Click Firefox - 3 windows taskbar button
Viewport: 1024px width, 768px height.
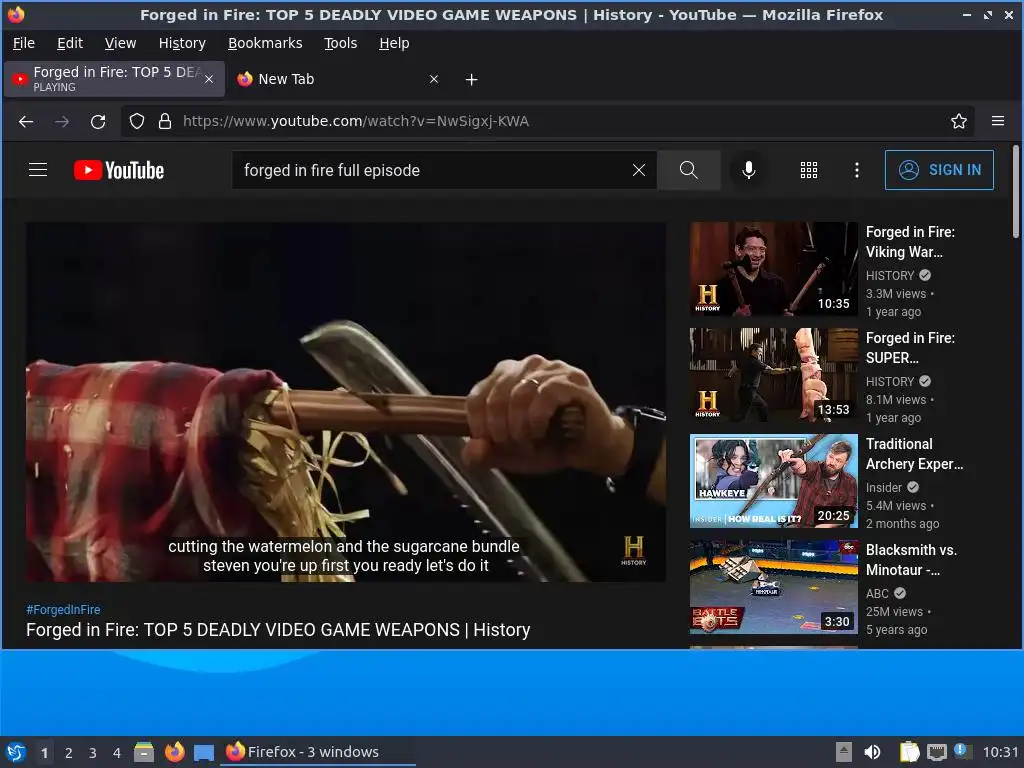(319, 752)
